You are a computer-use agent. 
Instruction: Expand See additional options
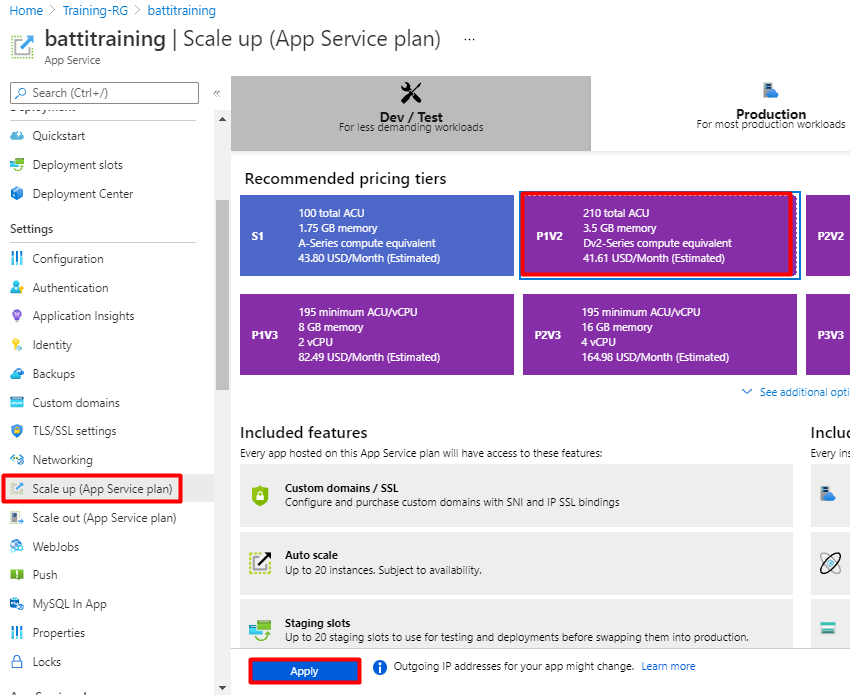795,392
